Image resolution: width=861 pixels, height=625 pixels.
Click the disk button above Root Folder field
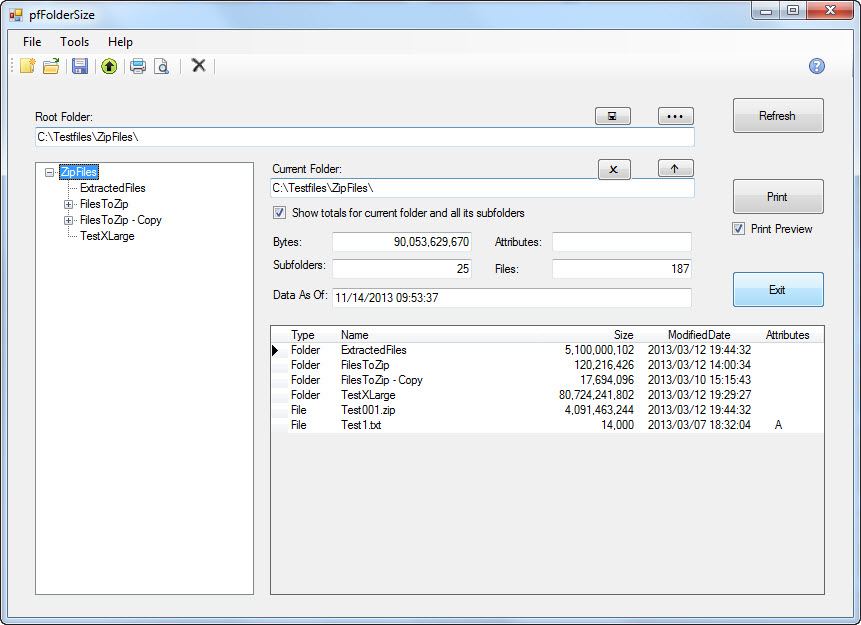tap(612, 116)
